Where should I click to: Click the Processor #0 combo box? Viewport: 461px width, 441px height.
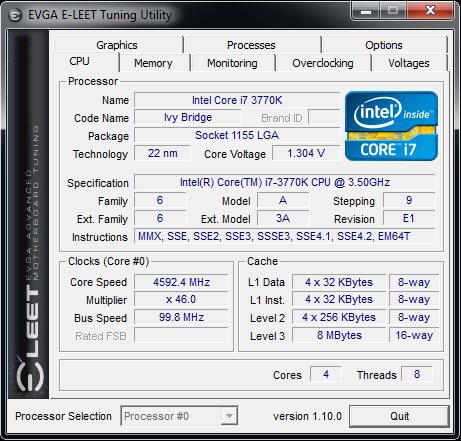tap(179, 416)
